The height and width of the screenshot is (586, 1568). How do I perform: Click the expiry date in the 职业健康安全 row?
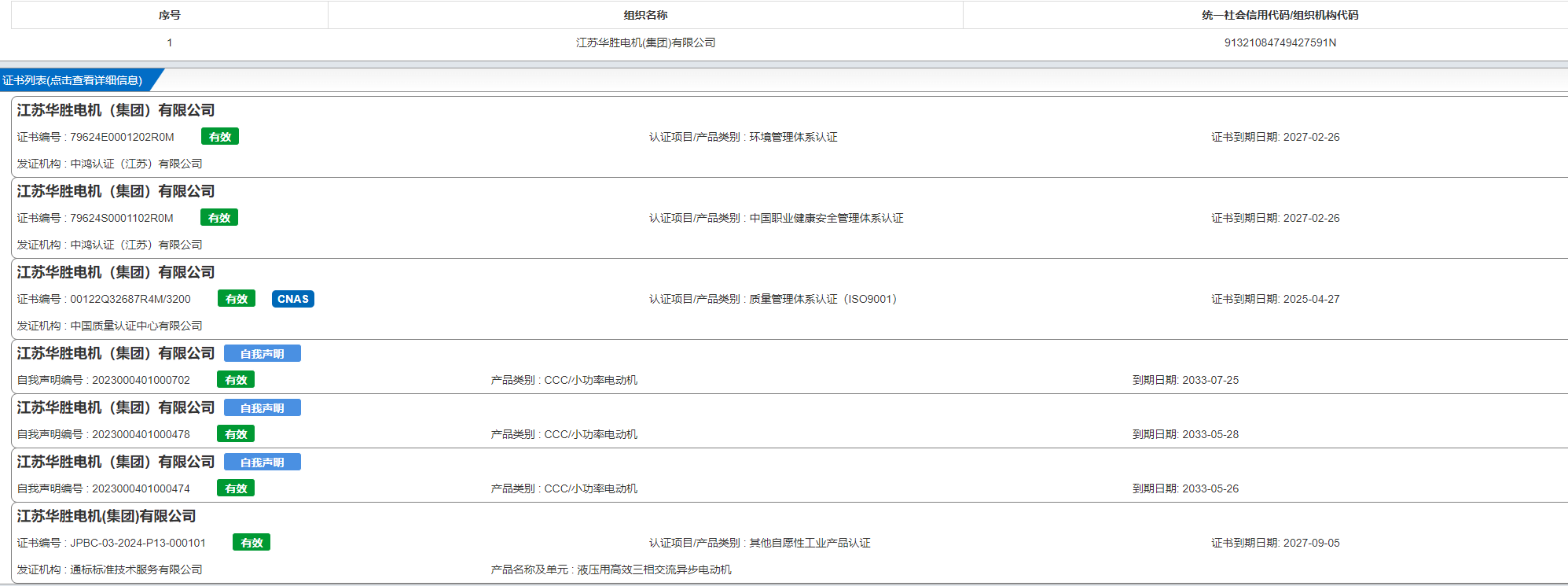tap(1311, 218)
